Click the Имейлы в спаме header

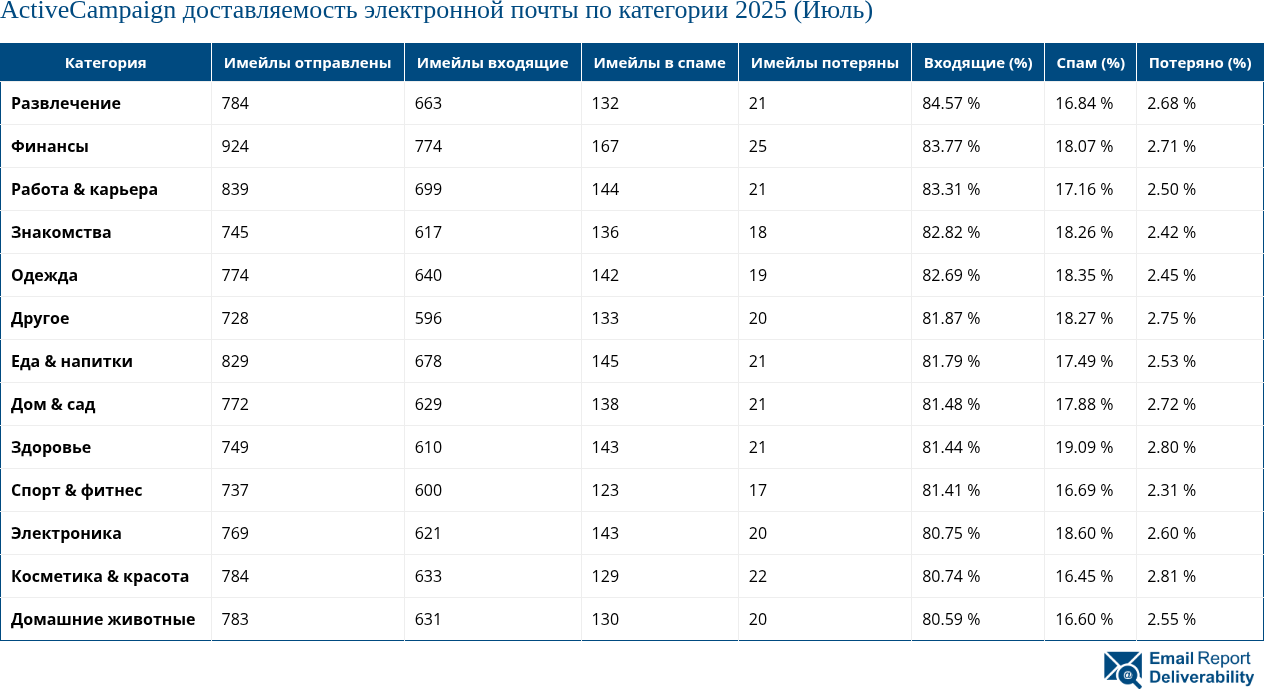click(659, 63)
